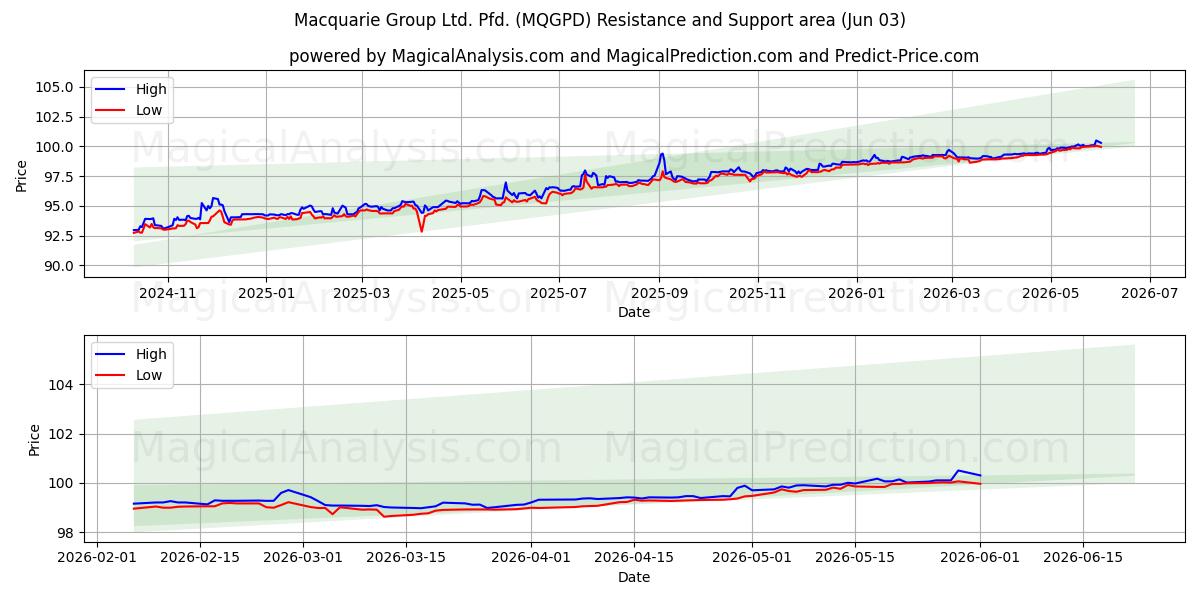The image size is (1200, 600).
Task: Click the 90.0 price tick label
Action: [56, 266]
